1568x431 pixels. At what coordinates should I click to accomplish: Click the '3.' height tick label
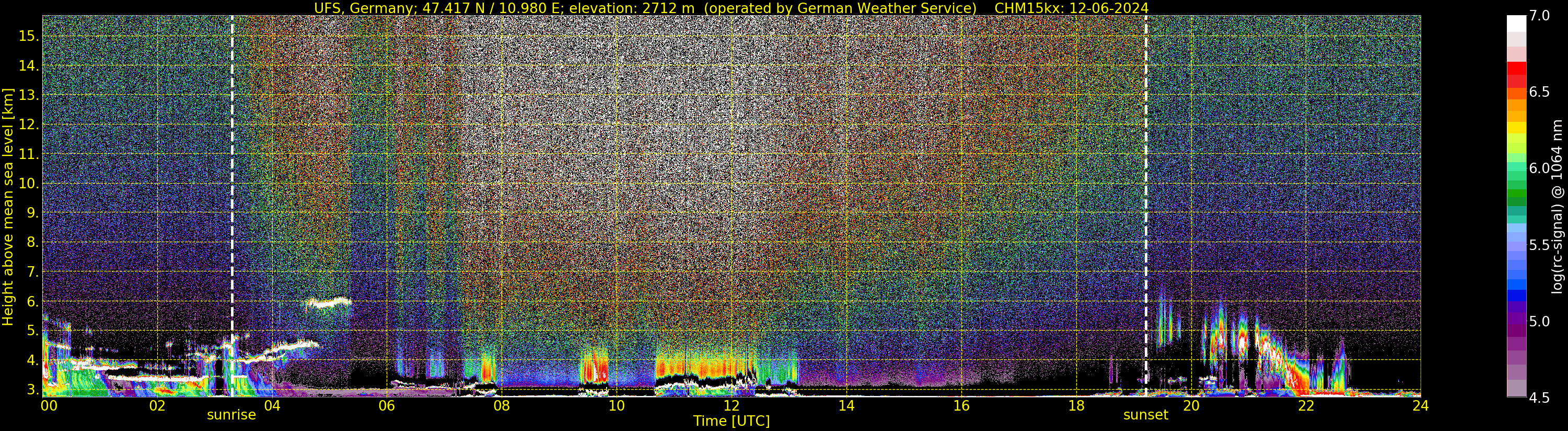(32, 390)
